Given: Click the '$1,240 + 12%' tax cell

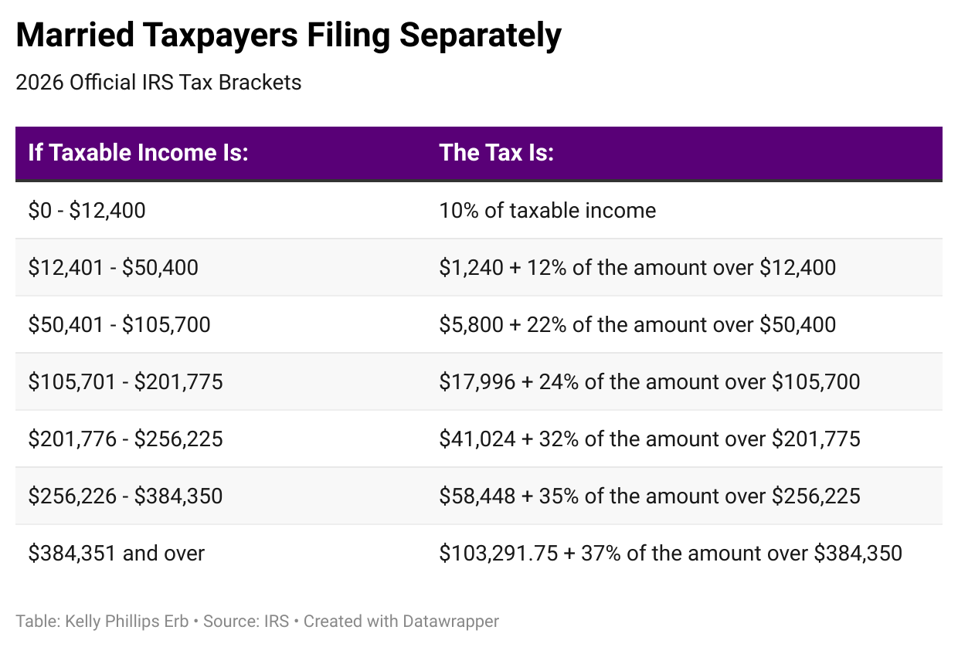Looking at the screenshot, I should 637,267.
